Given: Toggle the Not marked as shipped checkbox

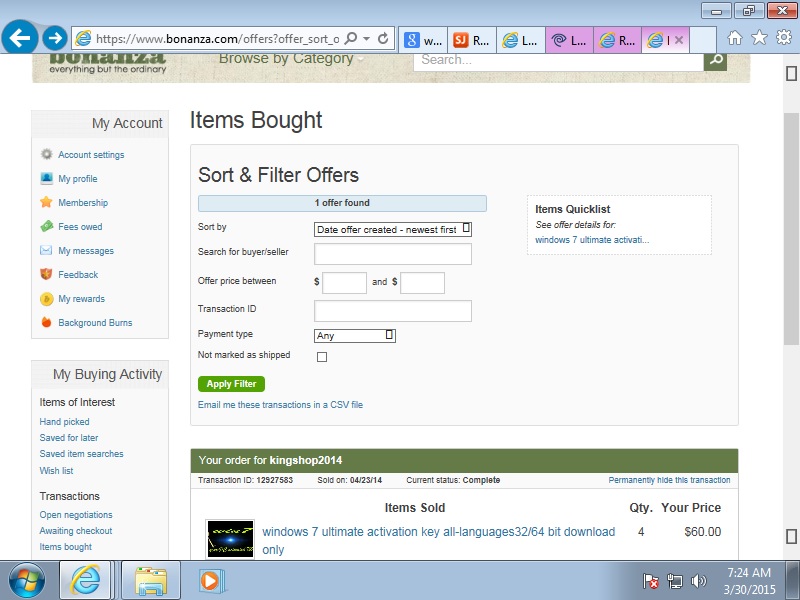Looking at the screenshot, I should click(x=322, y=357).
